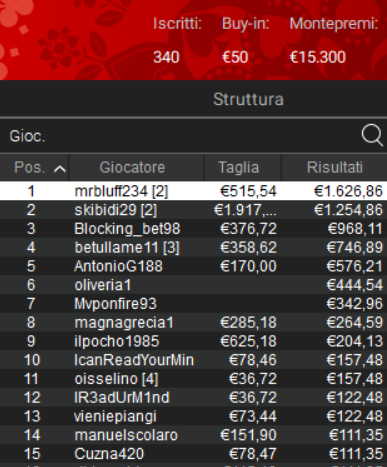Click player ilpocho1985
Viewport: 387px width, 467px height.
(x=193, y=341)
